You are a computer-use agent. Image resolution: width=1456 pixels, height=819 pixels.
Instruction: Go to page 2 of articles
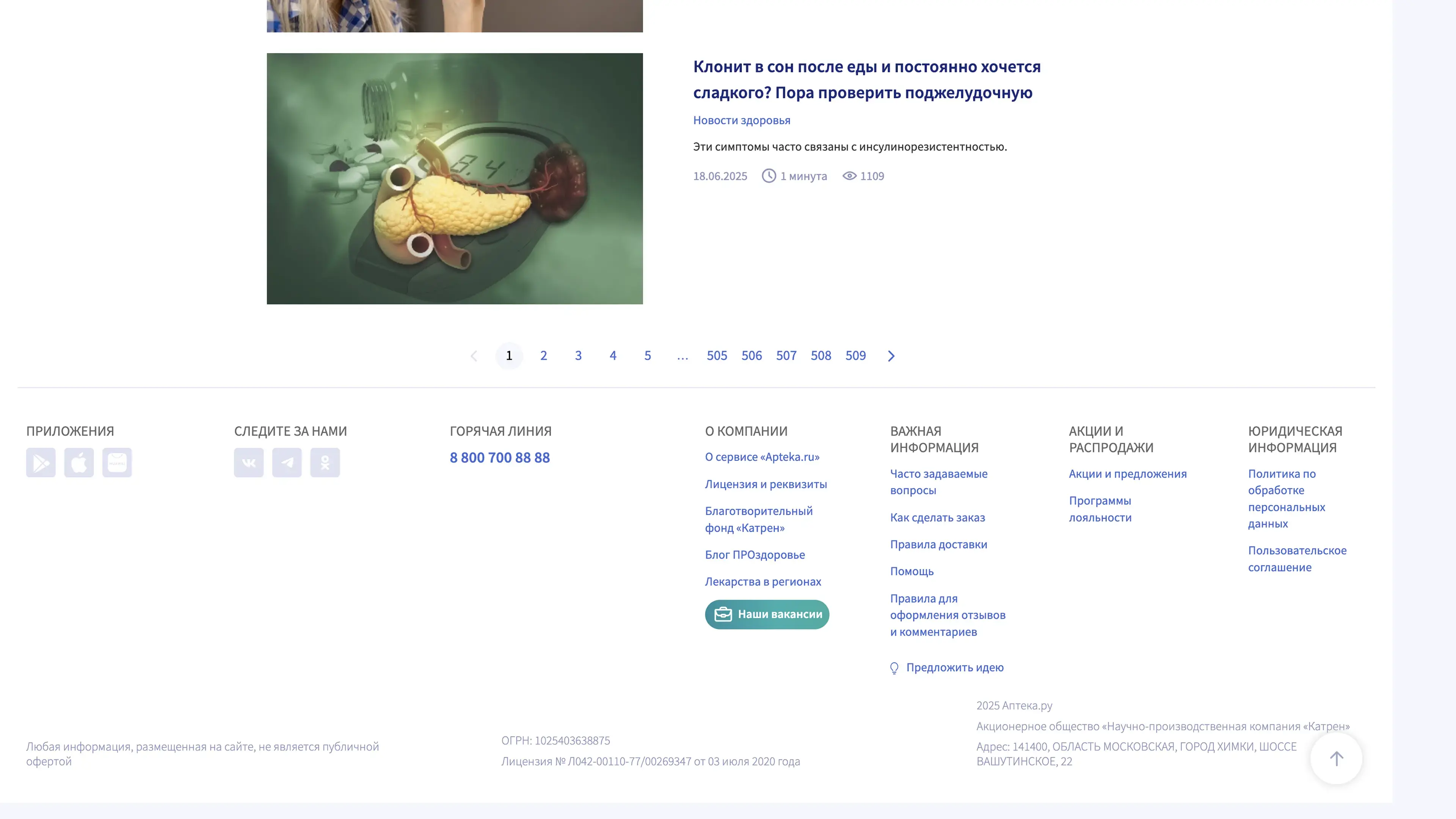tap(543, 356)
